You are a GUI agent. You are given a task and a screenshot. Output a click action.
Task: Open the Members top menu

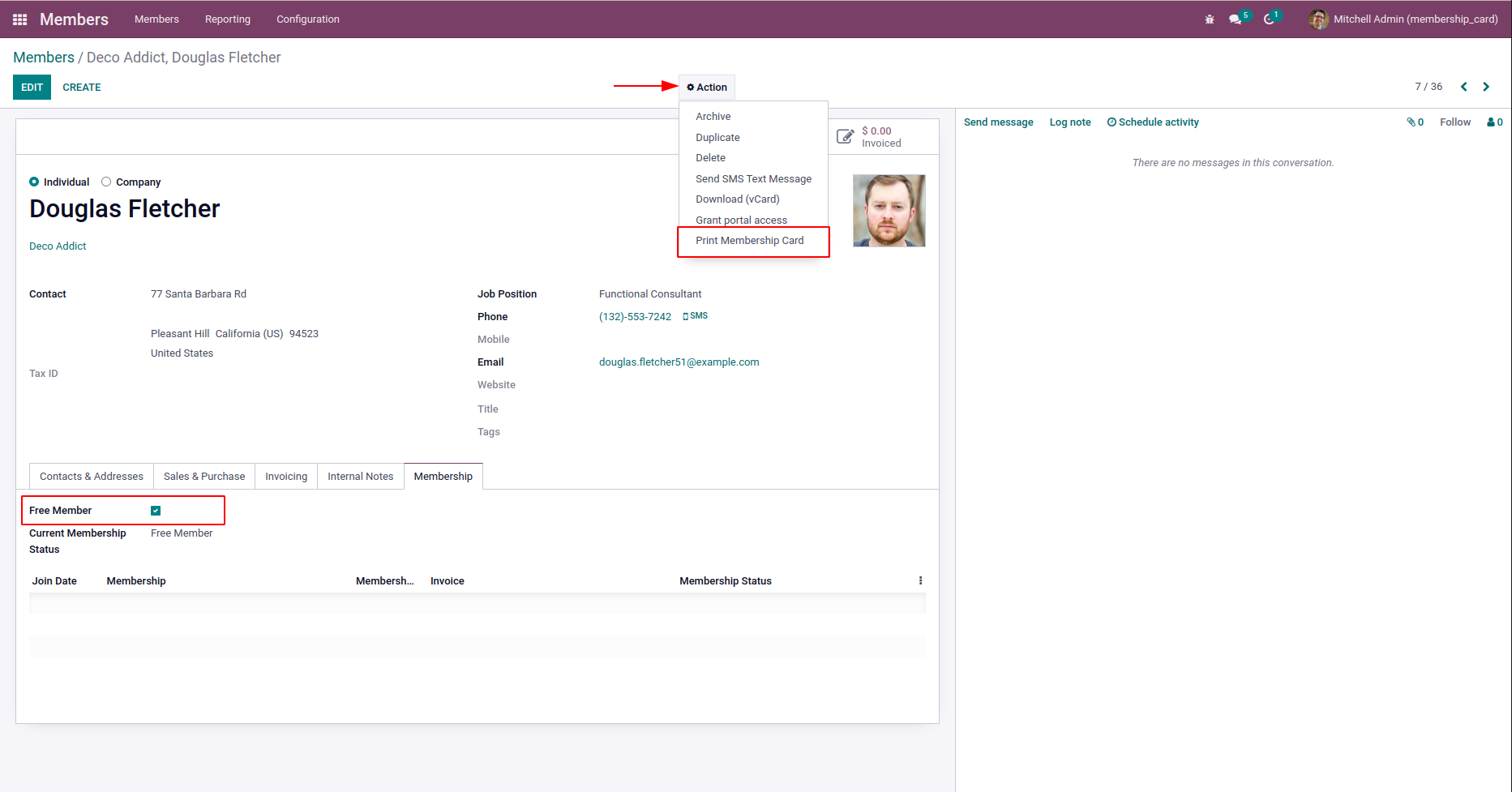pyautogui.click(x=156, y=19)
